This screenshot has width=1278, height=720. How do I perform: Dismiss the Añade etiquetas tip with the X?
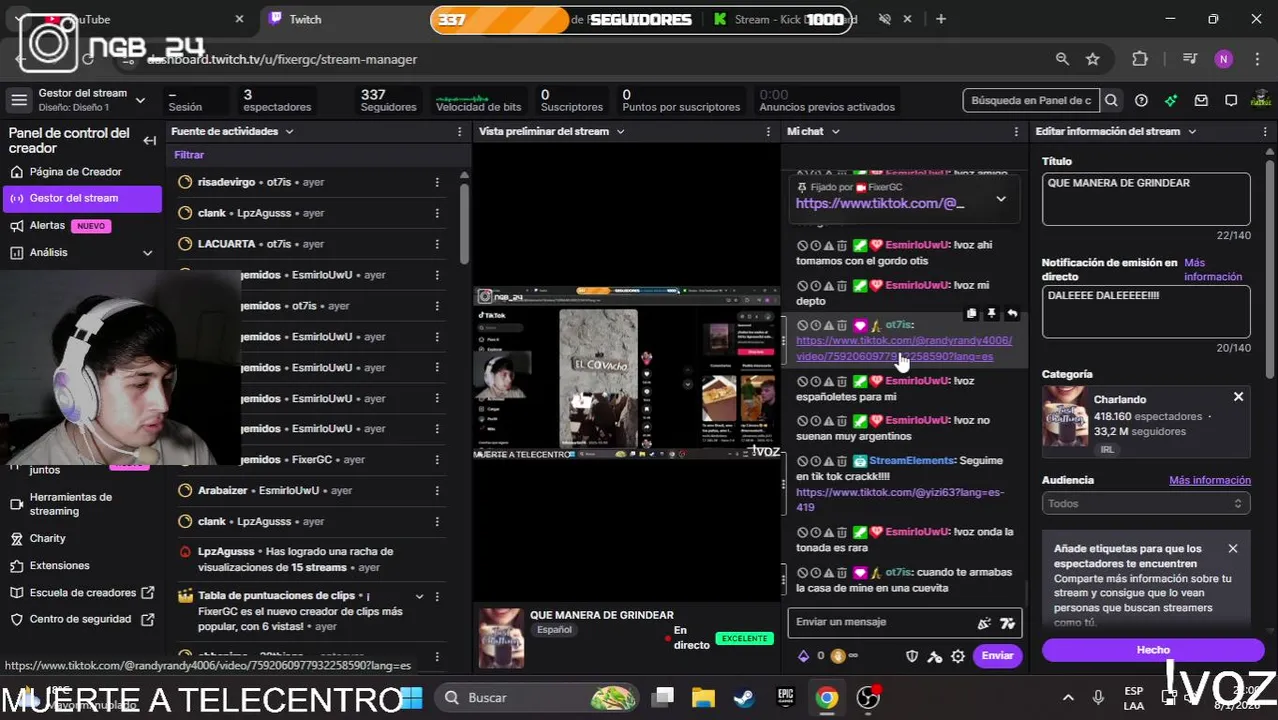(1233, 549)
